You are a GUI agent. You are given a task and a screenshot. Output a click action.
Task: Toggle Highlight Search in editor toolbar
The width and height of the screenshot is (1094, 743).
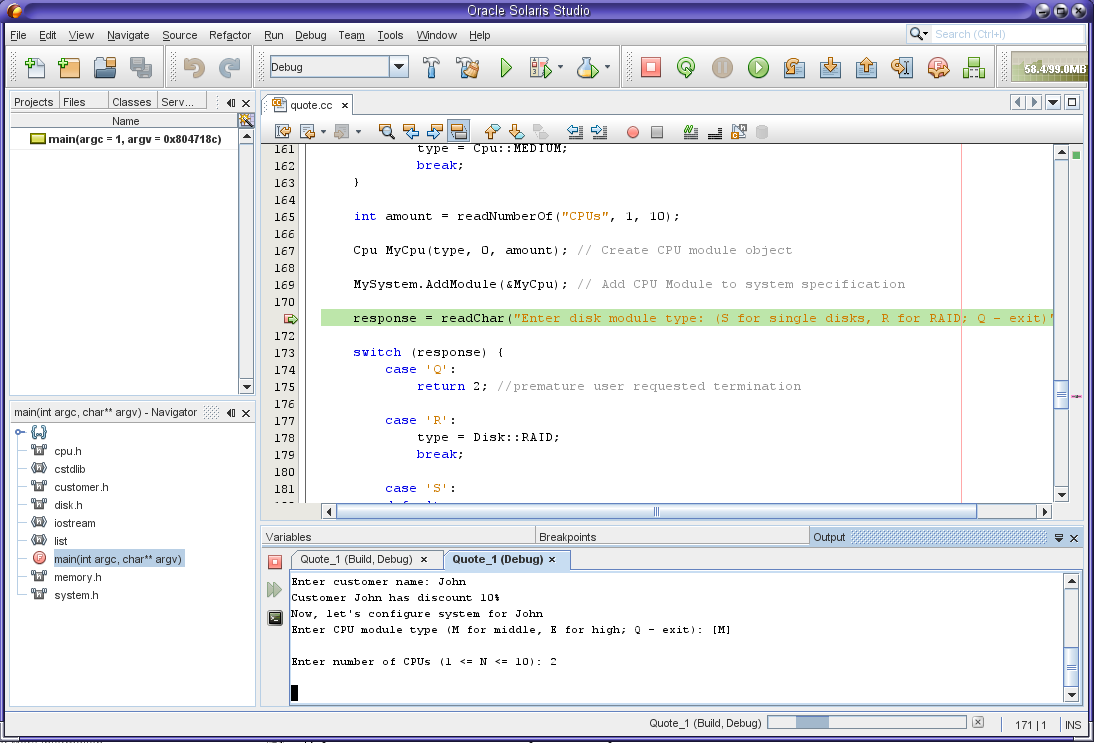pos(459,131)
